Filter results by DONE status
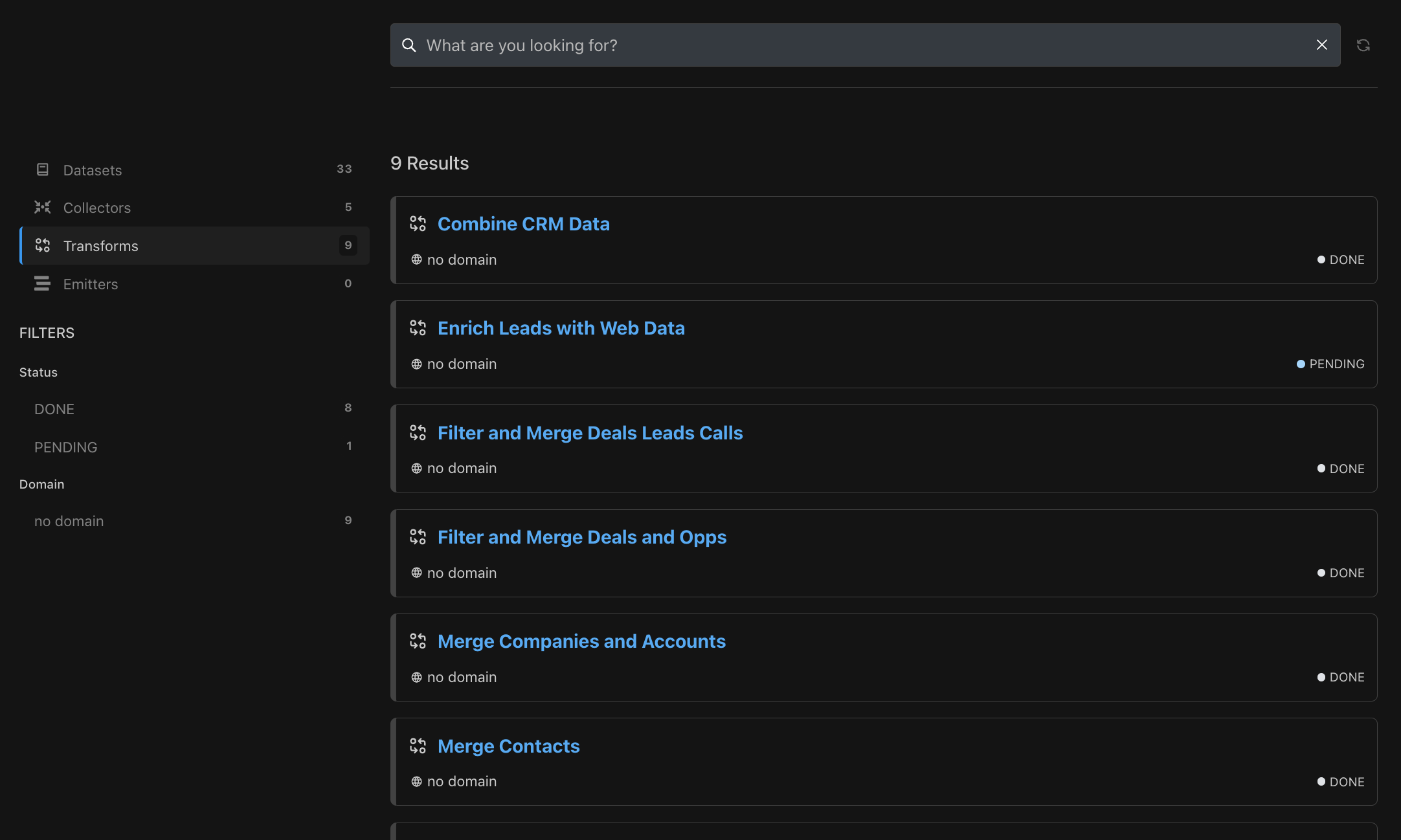1401x840 pixels. 54,409
